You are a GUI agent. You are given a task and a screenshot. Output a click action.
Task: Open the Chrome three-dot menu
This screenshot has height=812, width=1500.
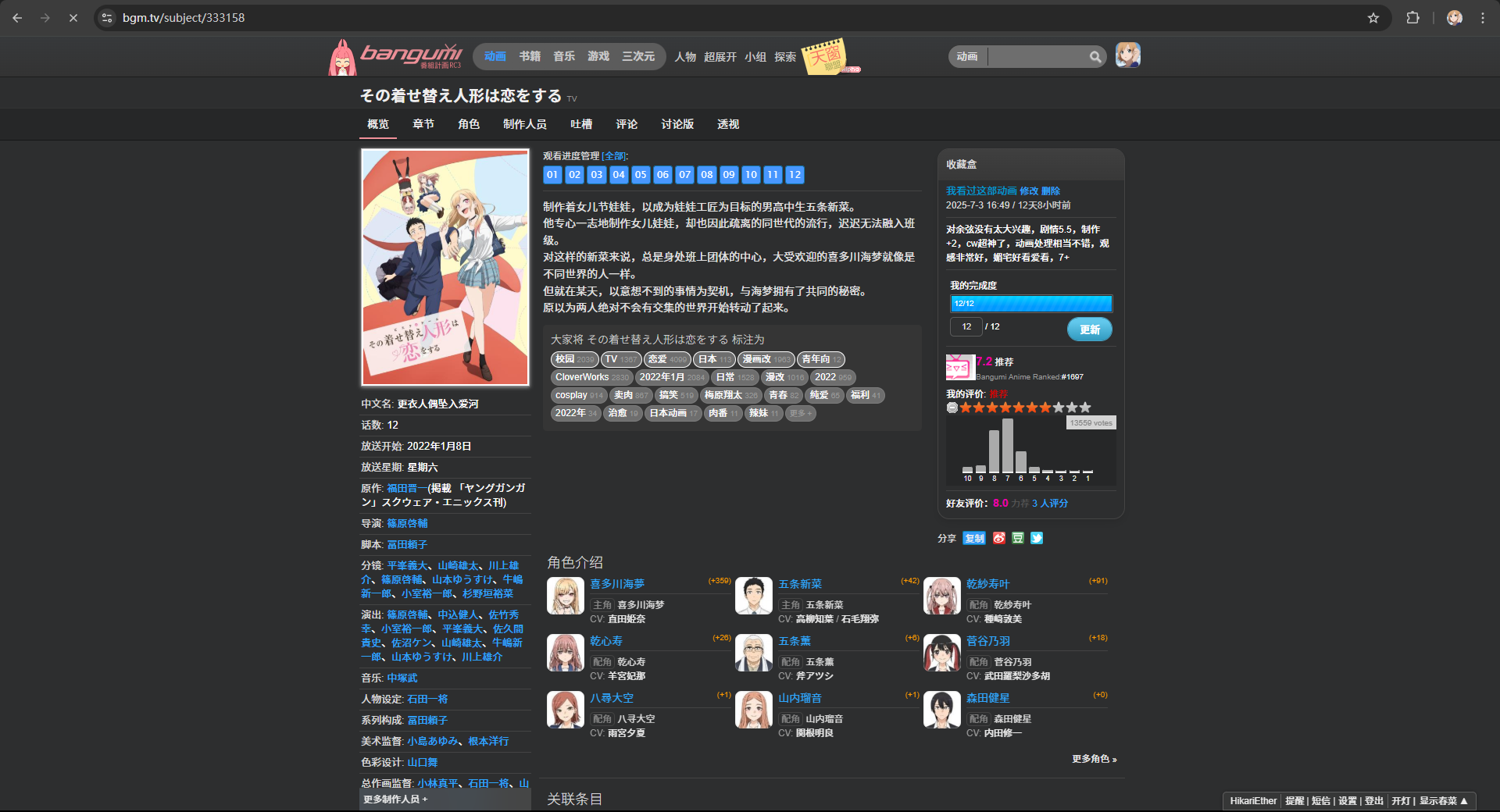[x=1483, y=17]
